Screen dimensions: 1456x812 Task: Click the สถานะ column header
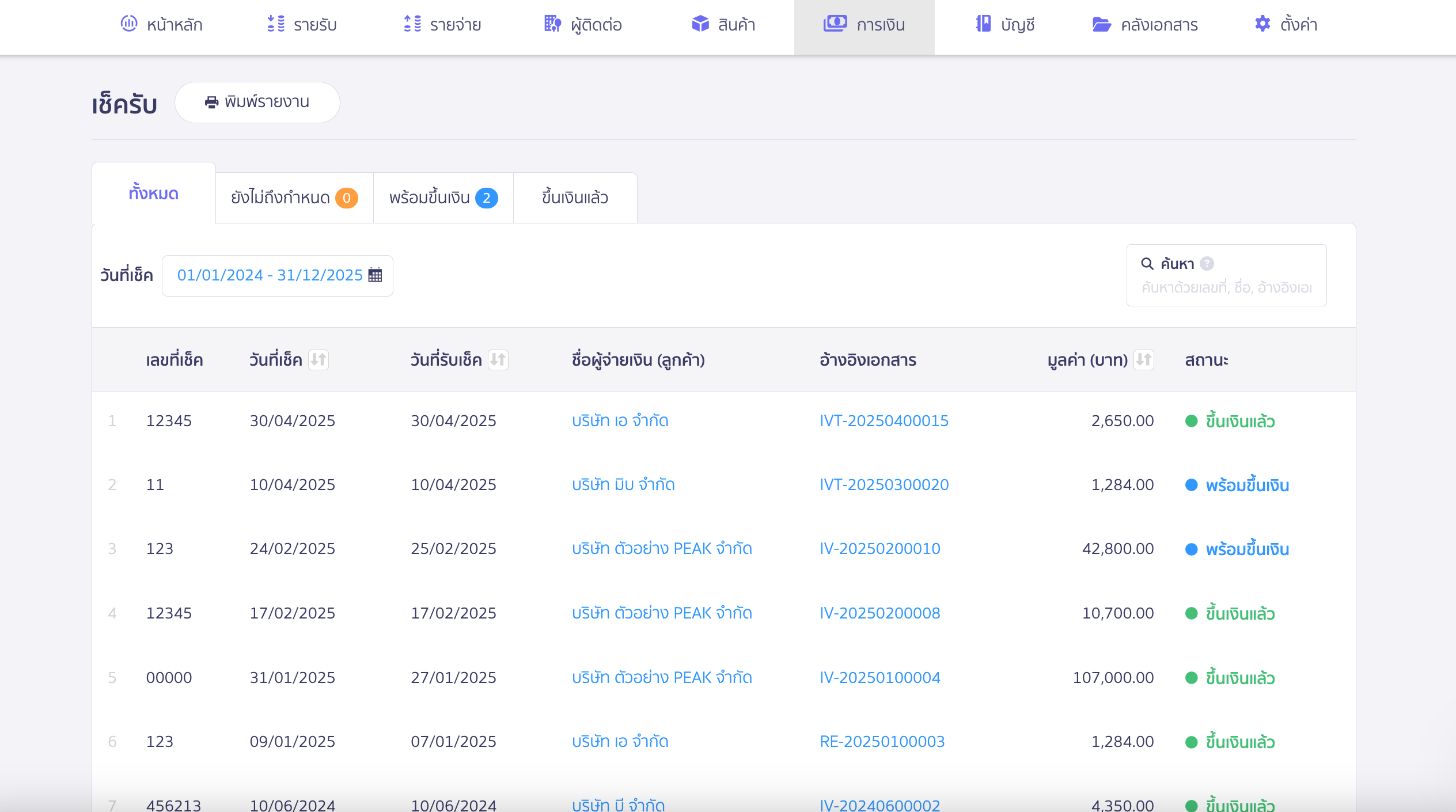(1207, 360)
